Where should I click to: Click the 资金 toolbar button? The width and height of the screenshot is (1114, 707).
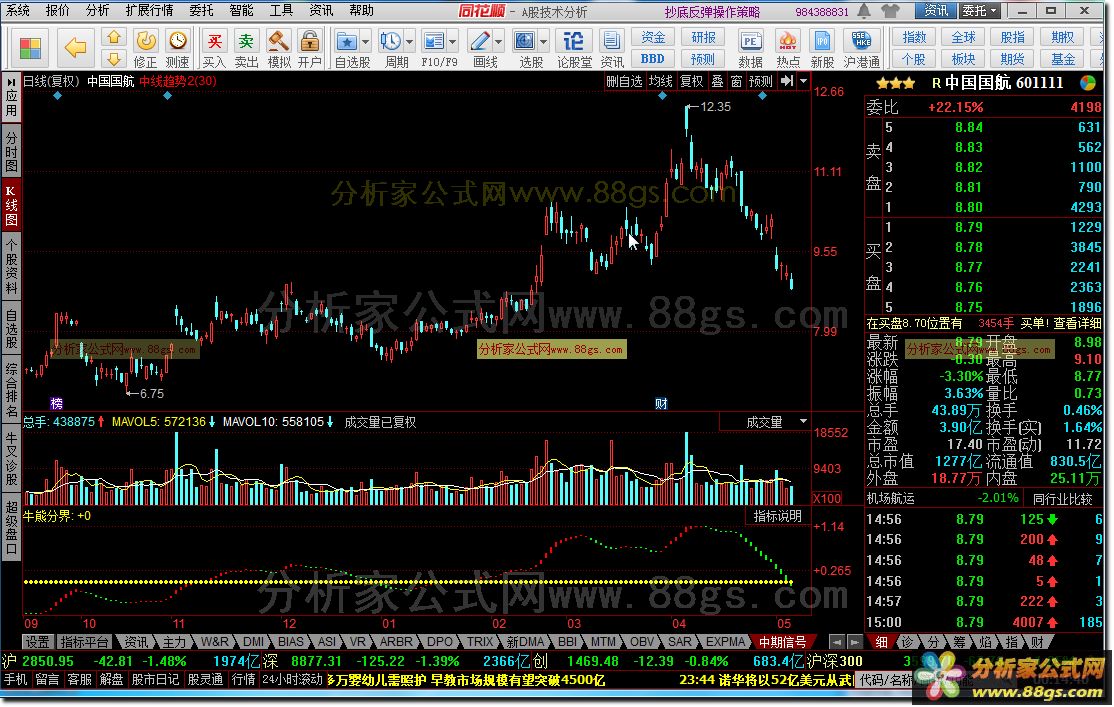click(x=652, y=38)
